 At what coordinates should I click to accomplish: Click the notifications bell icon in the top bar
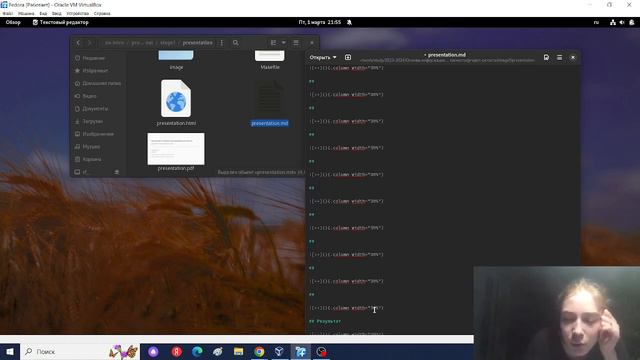(x=349, y=22)
